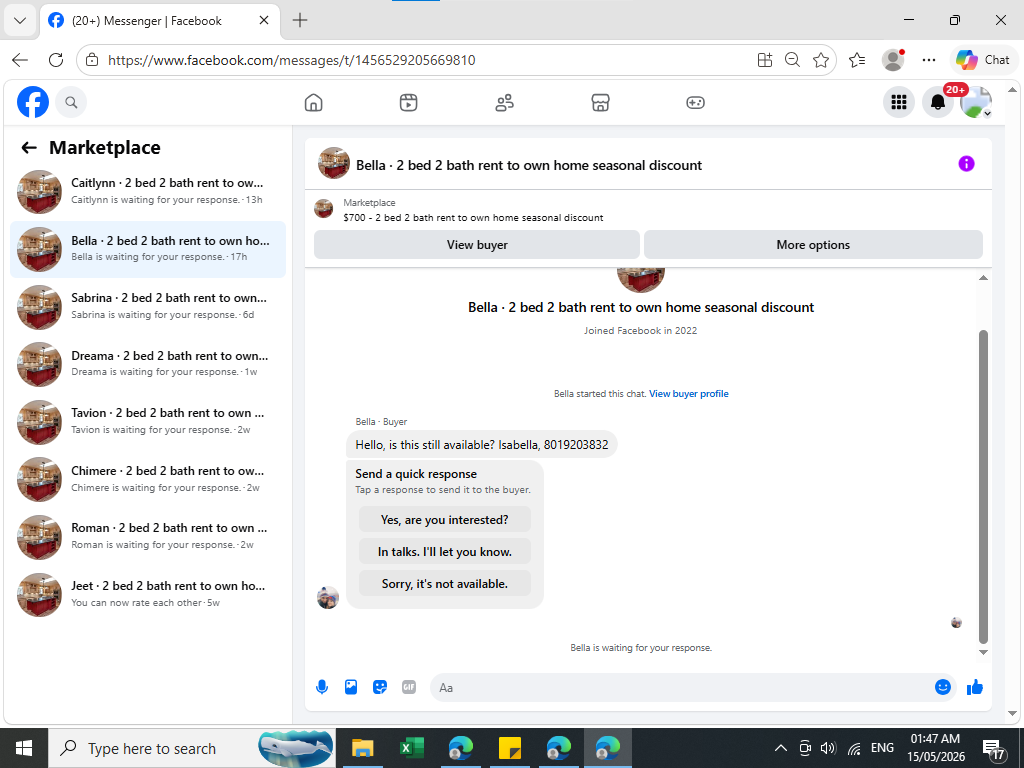Click Bella's message bubble text
This screenshot has height=768, width=1024.
tap(481, 445)
